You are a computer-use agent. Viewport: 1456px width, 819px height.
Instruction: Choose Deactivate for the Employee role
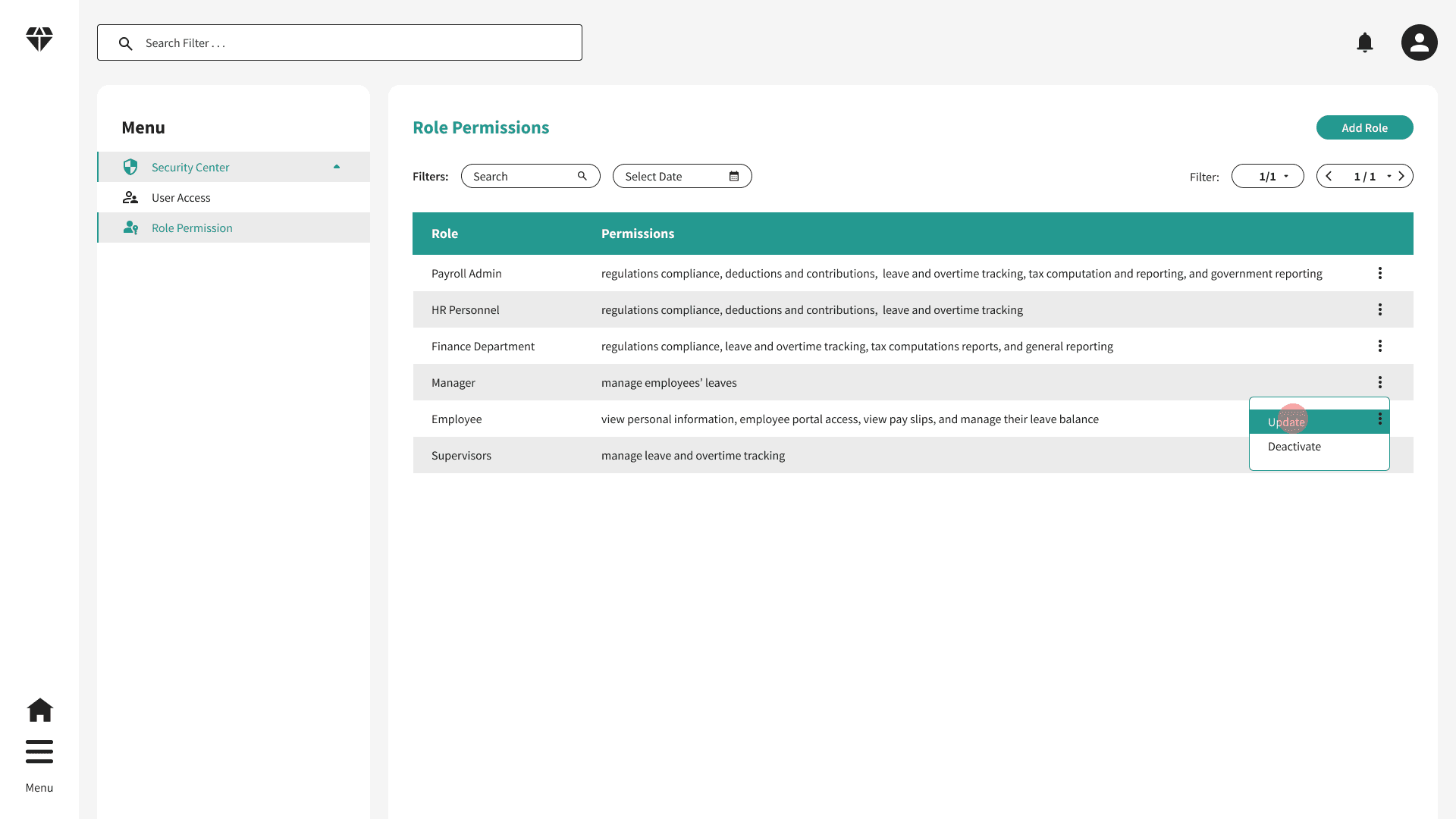coord(1294,447)
